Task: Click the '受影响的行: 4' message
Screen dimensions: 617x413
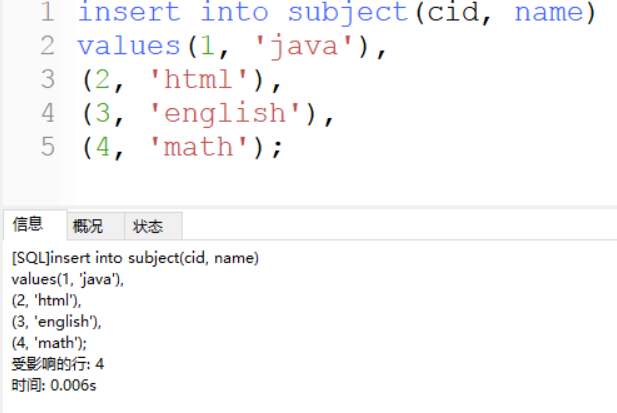Action: coord(57,364)
